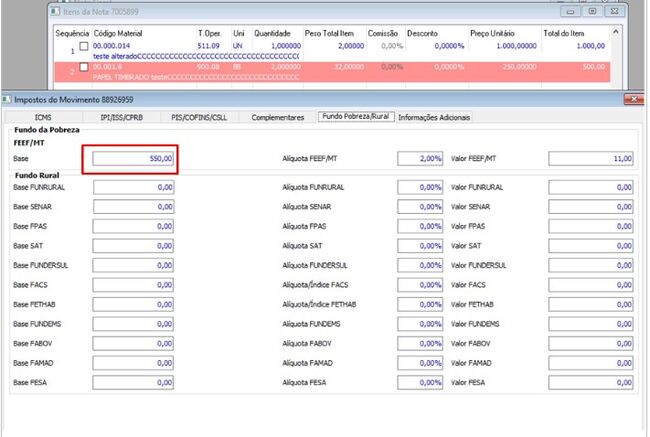Click the Impostos do Movimento window icon
Screen dimensions: 650x437
point(7,100)
